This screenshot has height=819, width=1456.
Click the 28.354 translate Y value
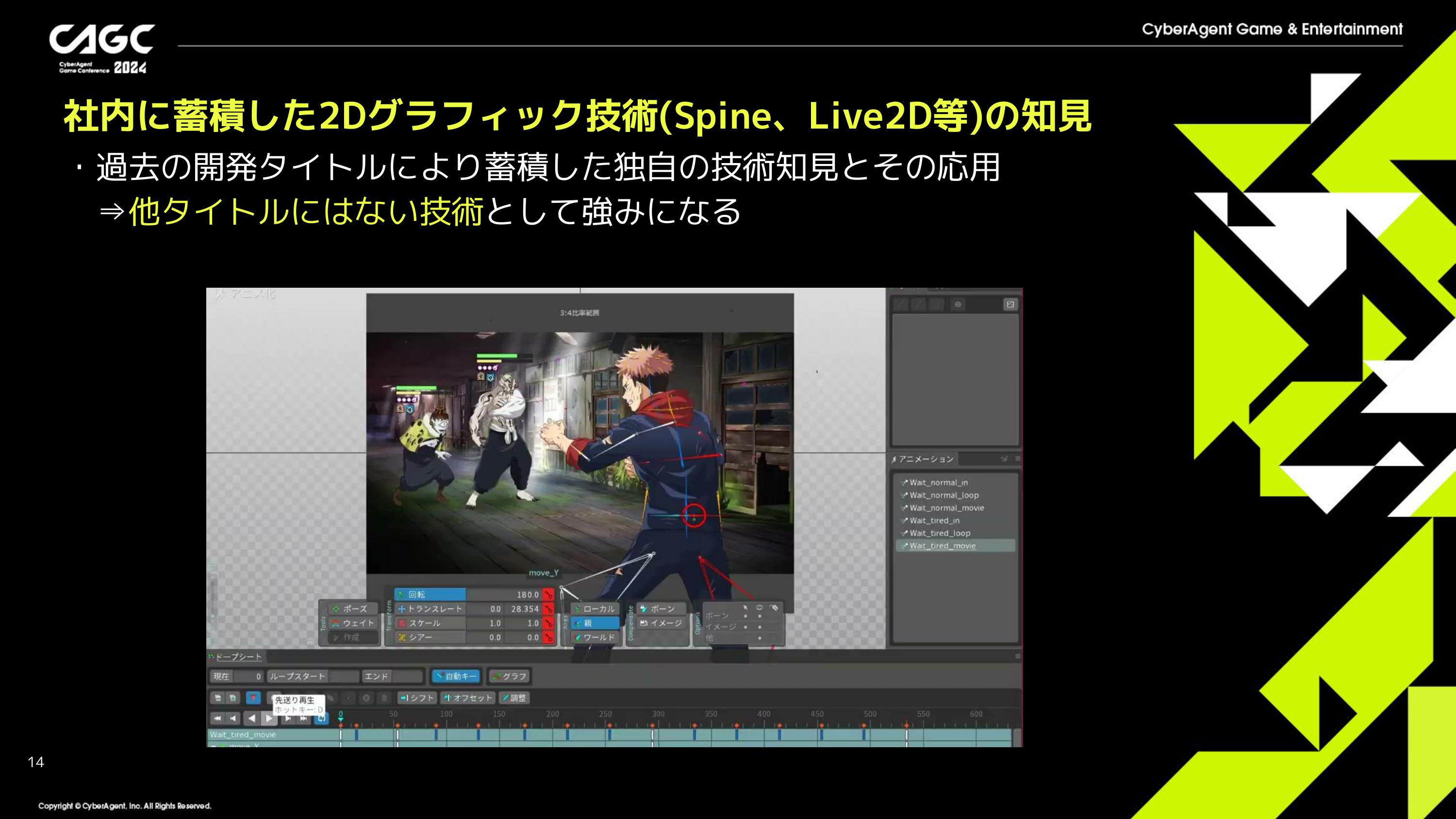[x=525, y=609]
